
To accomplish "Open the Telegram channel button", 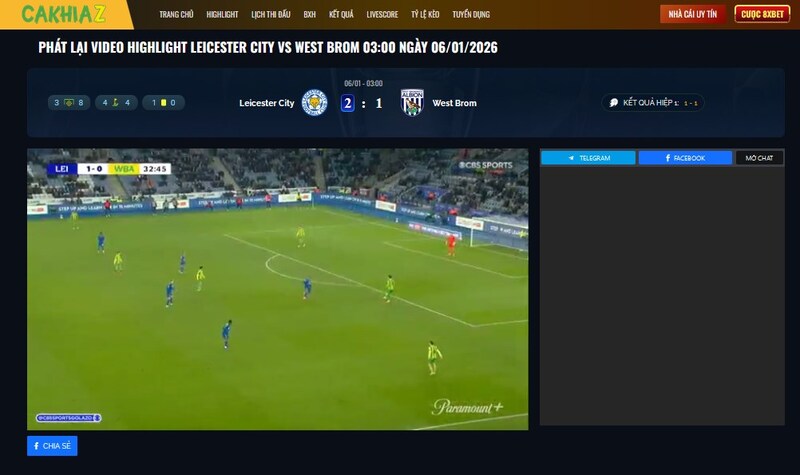I will [x=588, y=158].
